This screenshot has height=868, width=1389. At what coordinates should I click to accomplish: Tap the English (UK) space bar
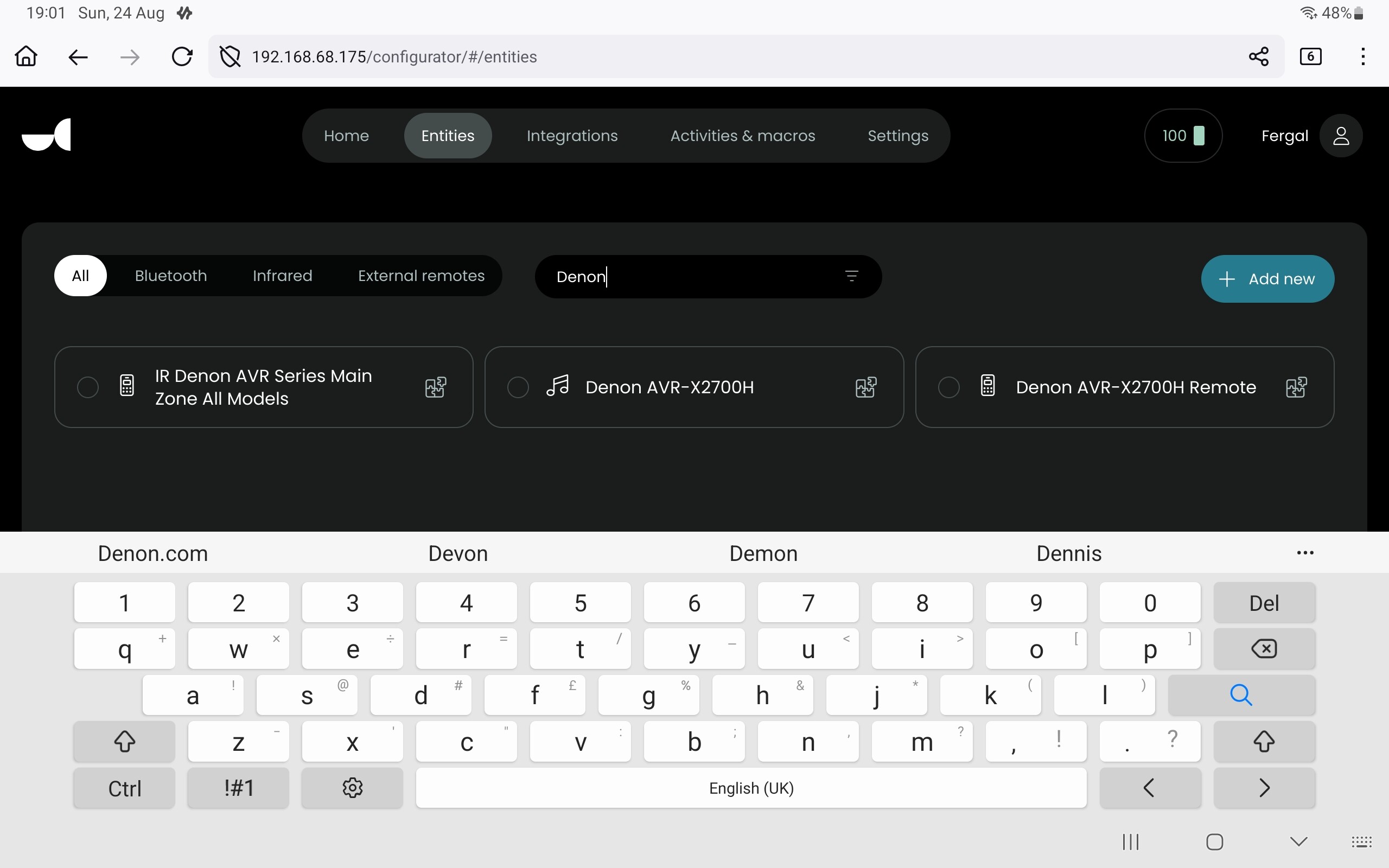(751, 788)
